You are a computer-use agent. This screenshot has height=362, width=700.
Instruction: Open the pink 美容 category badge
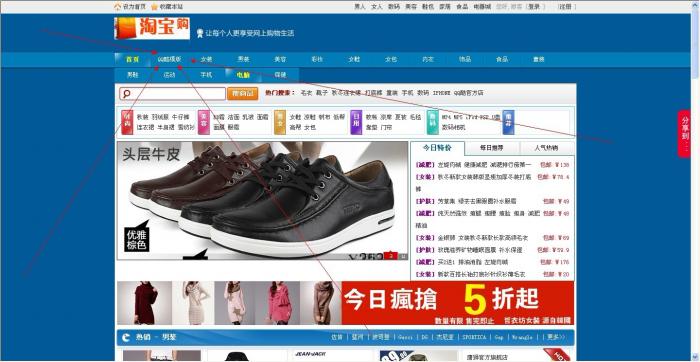(203, 122)
